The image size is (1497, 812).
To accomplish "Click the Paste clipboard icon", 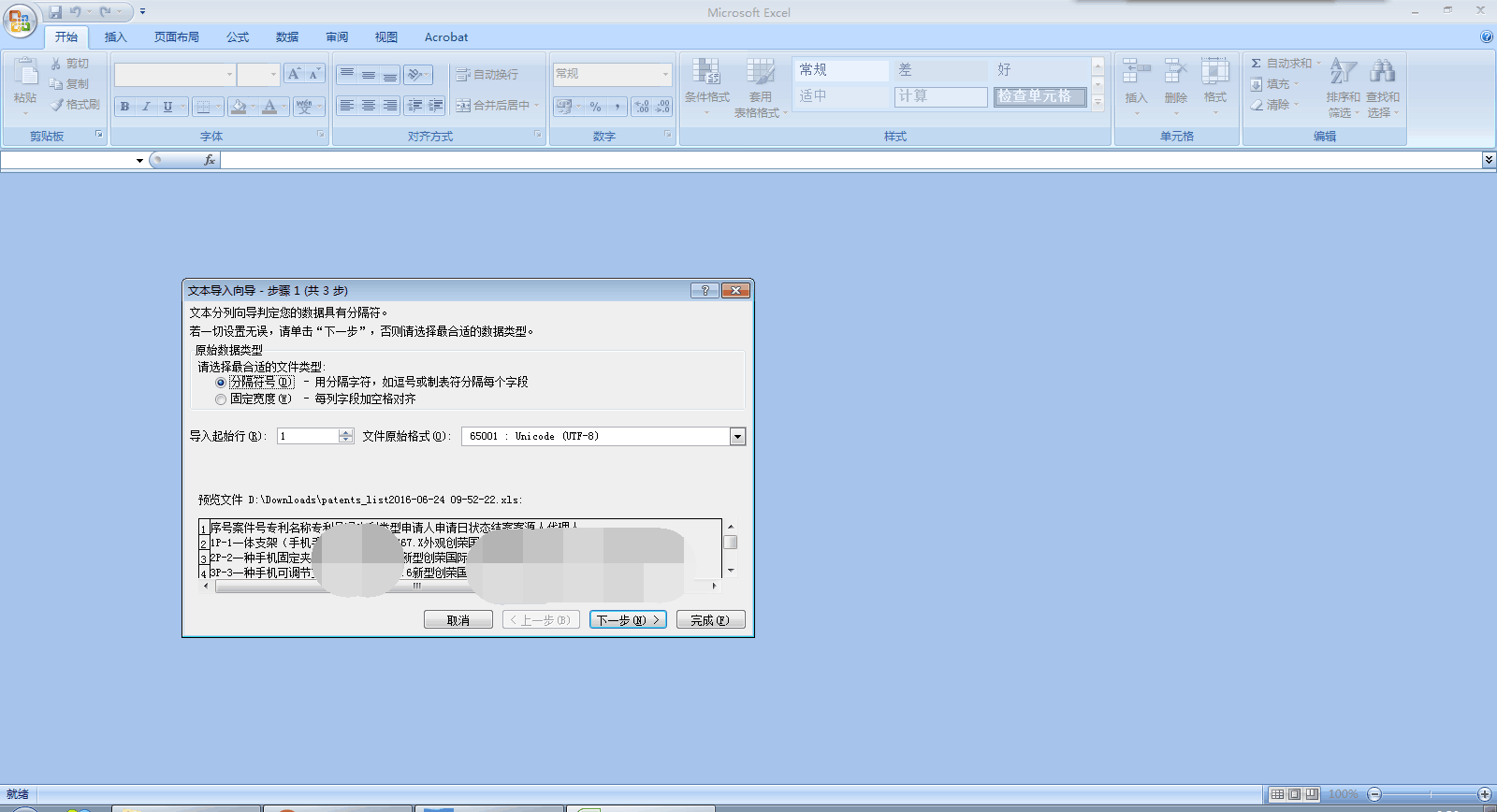I will point(25,73).
